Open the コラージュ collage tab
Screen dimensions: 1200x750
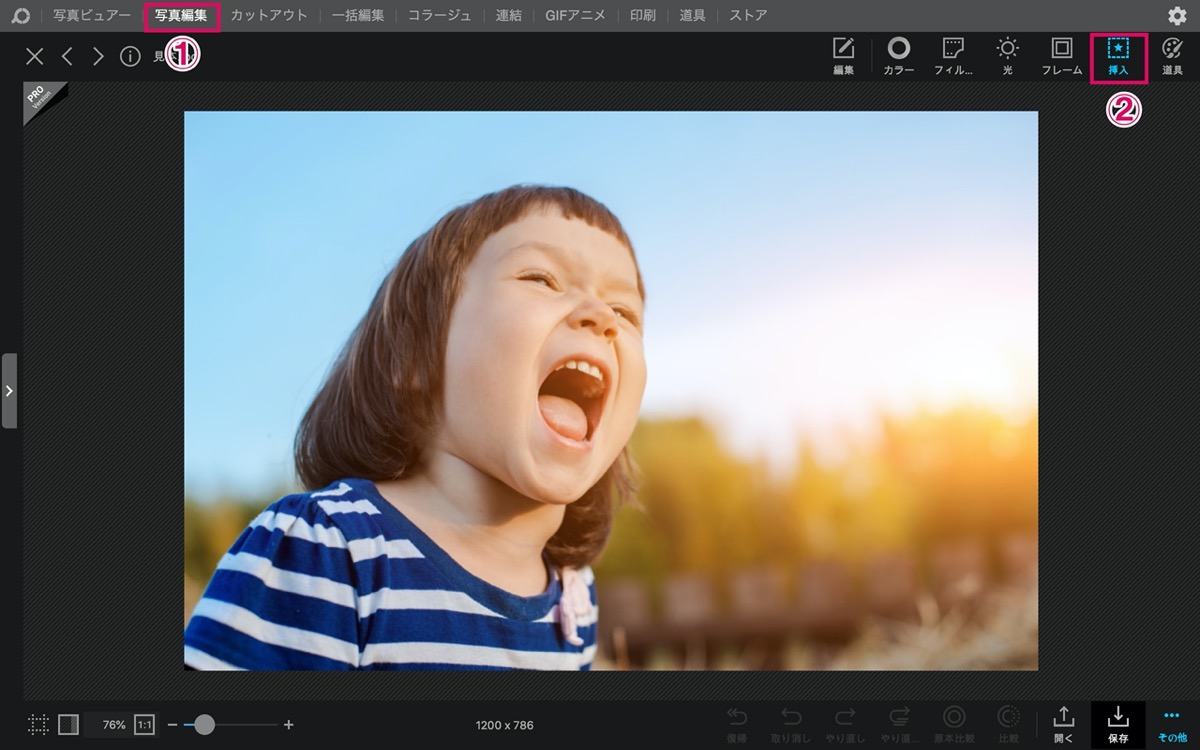pyautogui.click(x=440, y=16)
